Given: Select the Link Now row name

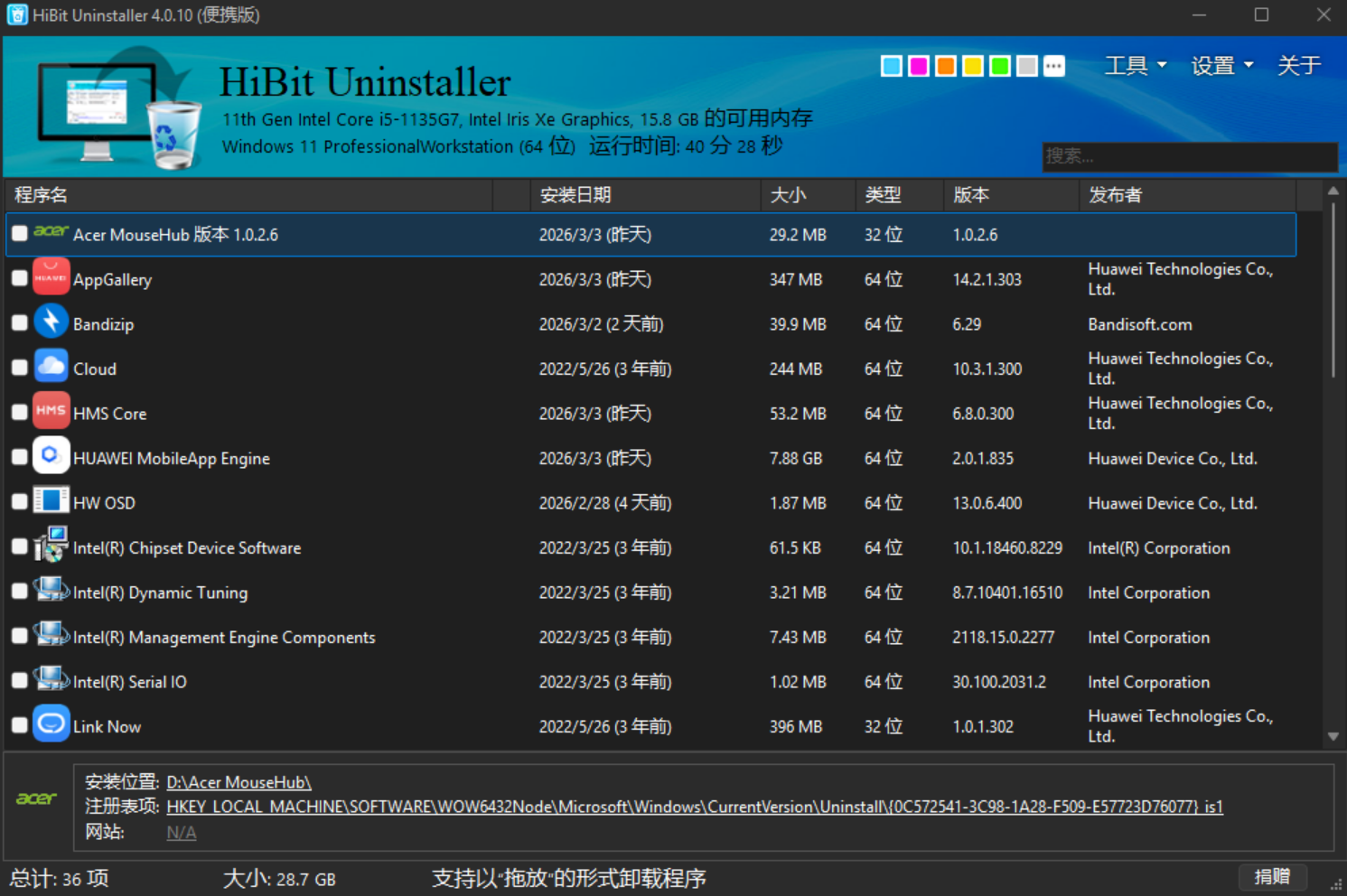Looking at the screenshot, I should pyautogui.click(x=107, y=726).
